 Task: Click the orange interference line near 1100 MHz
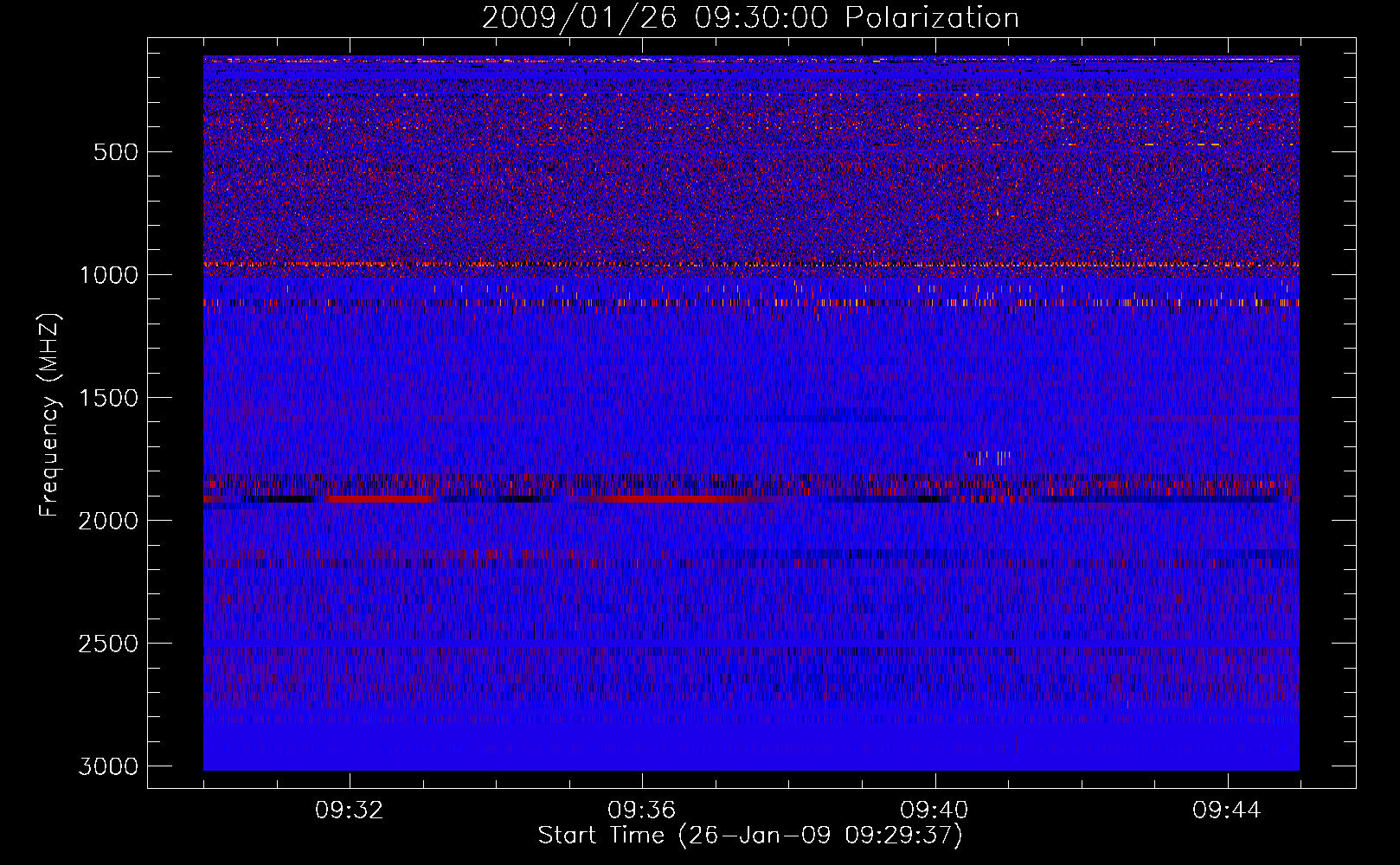click(x=751, y=303)
